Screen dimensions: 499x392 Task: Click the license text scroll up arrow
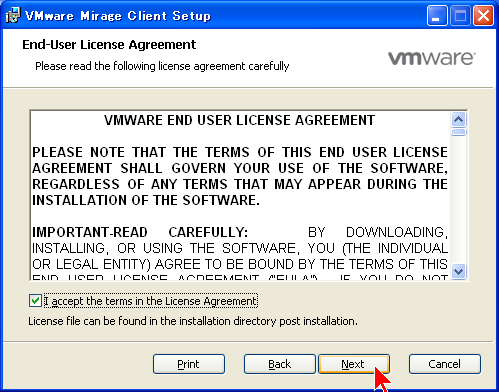(459, 119)
